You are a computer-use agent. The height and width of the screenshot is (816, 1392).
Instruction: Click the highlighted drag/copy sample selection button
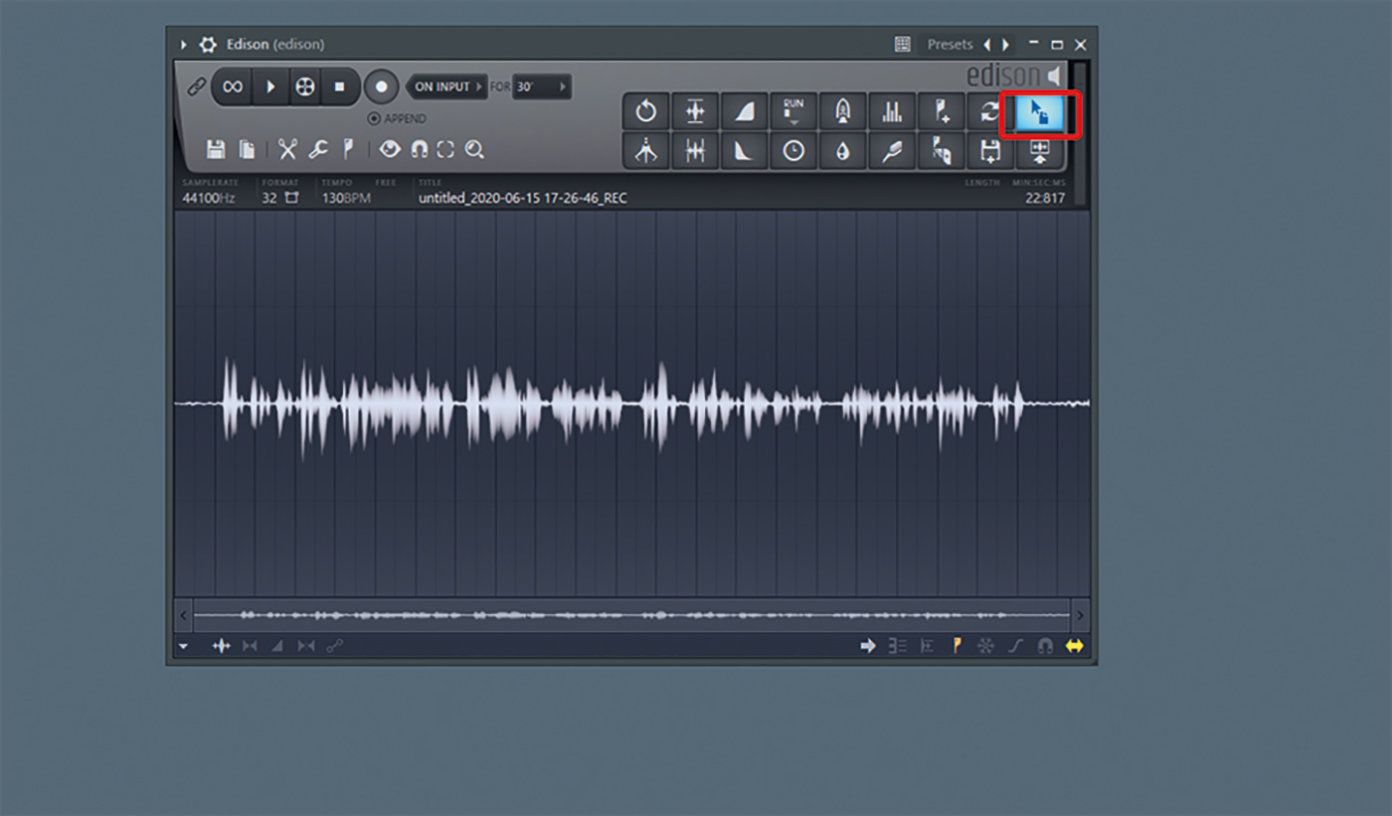pos(1040,114)
